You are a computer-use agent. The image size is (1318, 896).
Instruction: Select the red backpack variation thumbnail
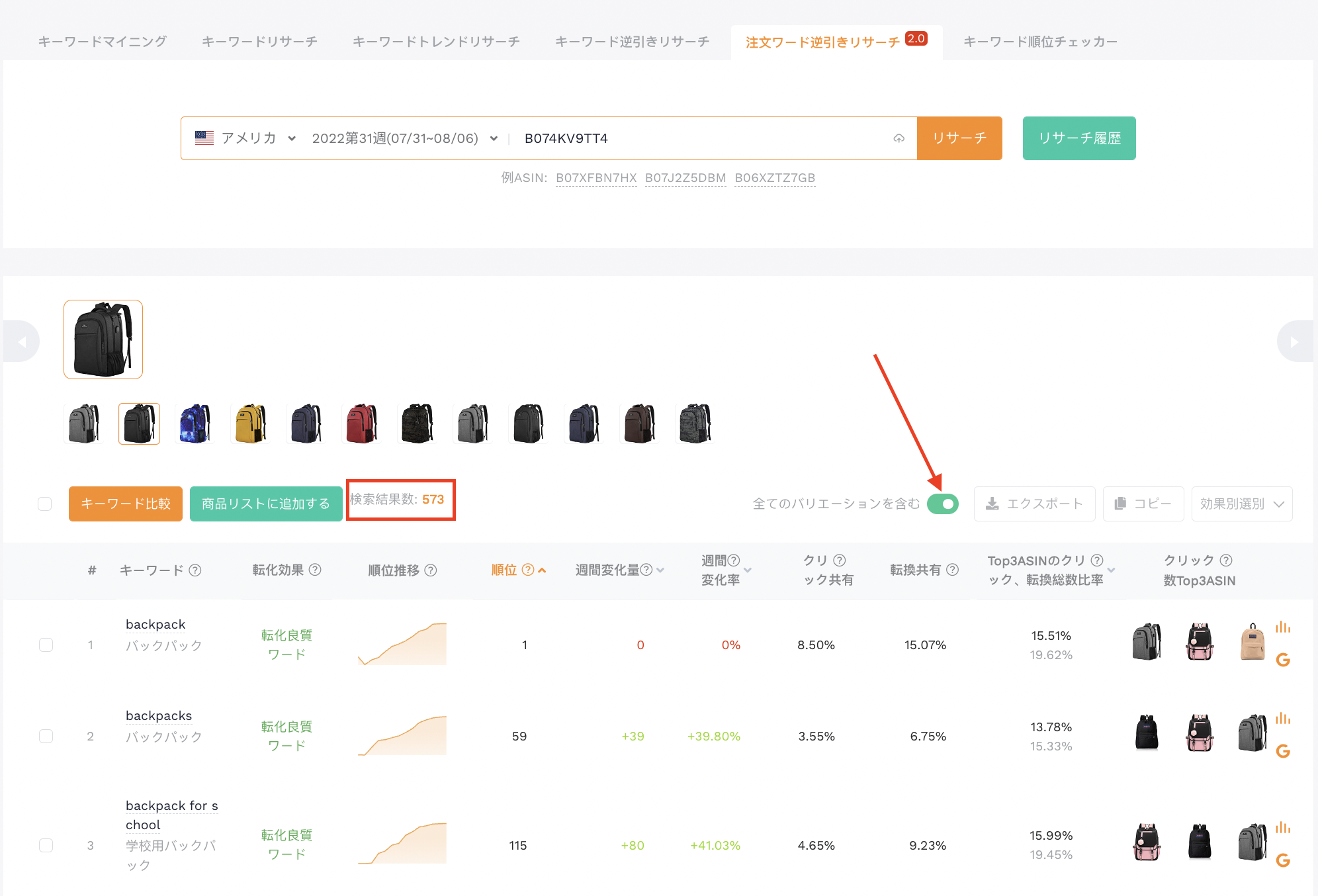point(362,424)
